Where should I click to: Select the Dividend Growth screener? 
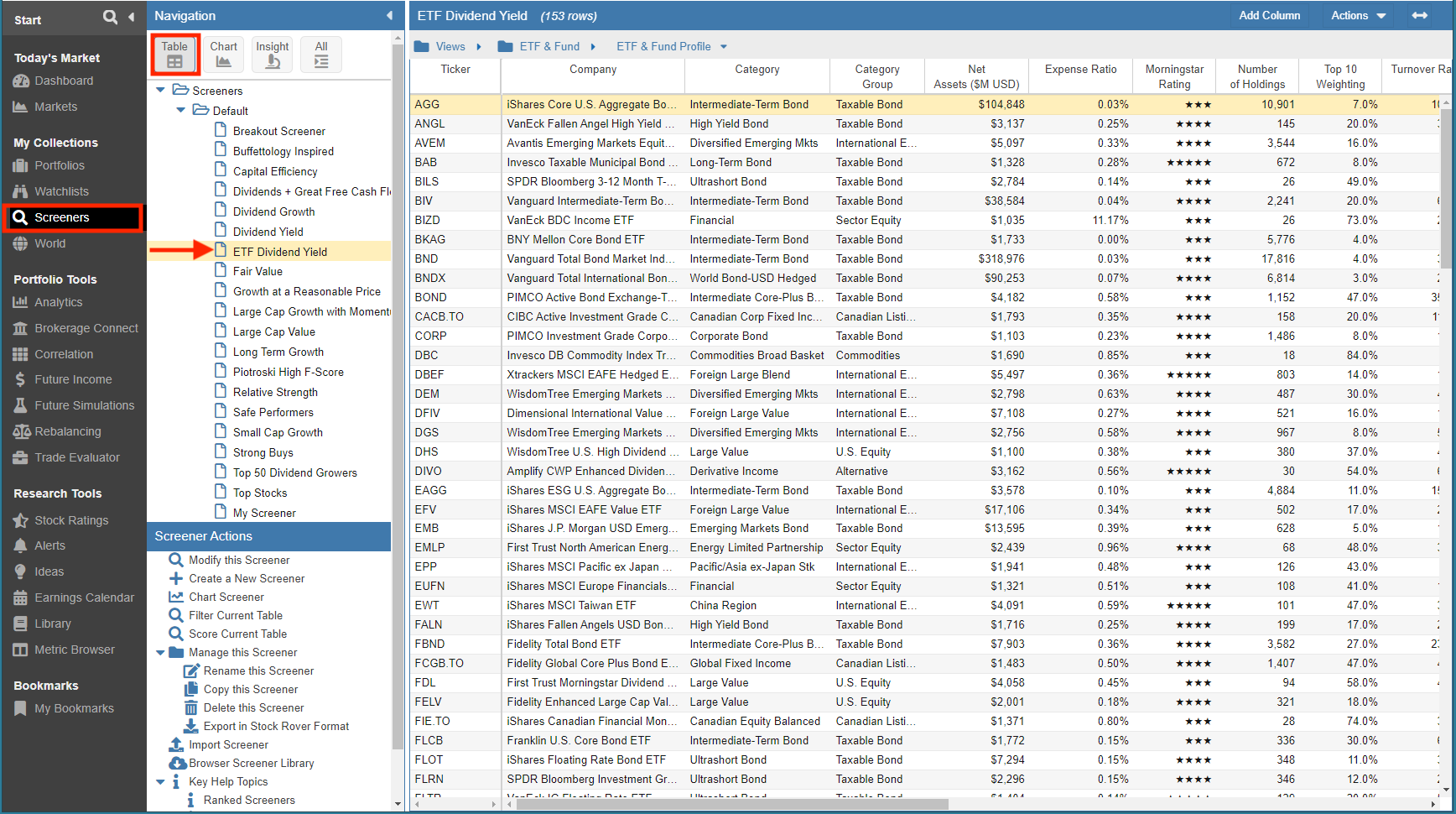(x=273, y=211)
